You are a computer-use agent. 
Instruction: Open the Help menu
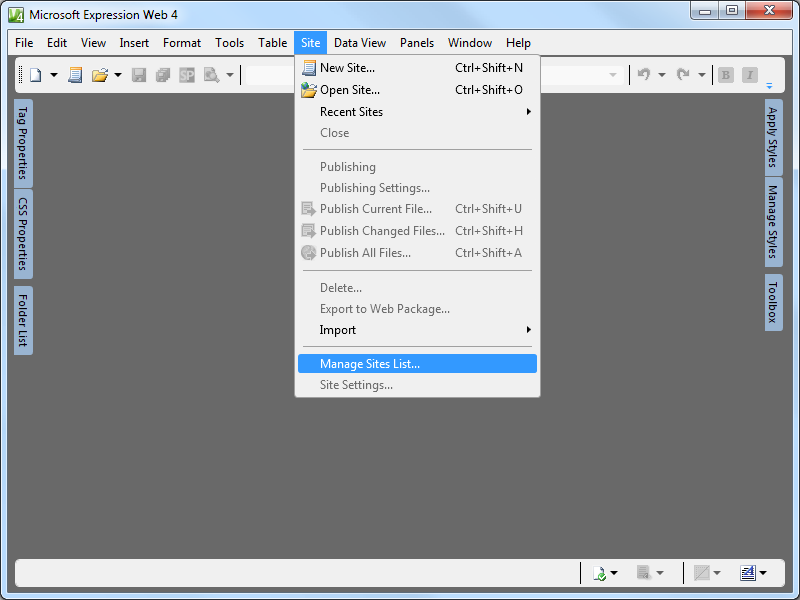click(518, 43)
